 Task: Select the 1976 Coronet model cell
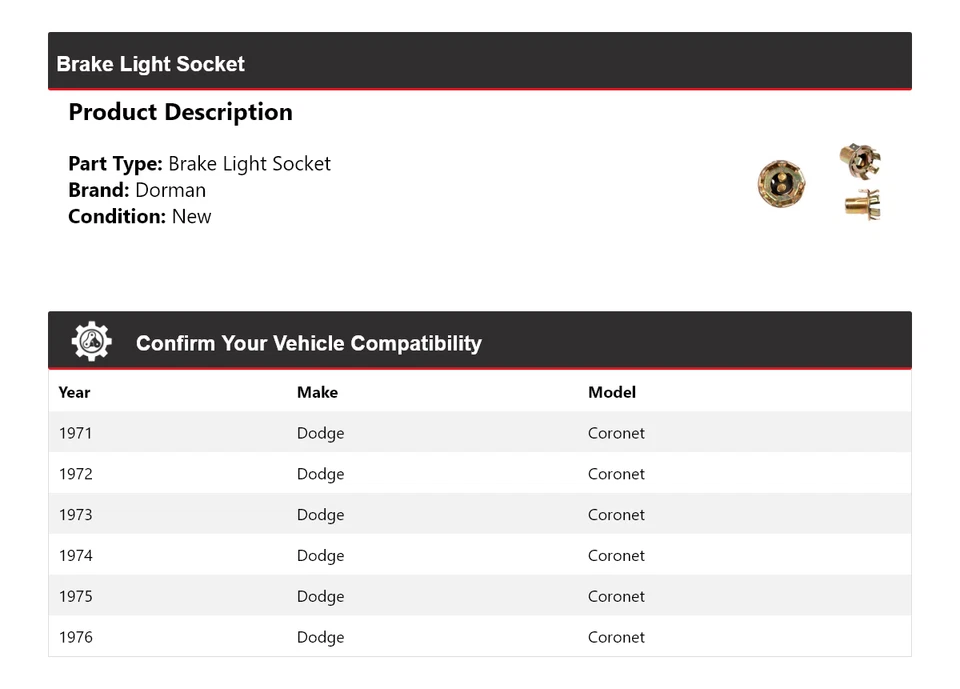pos(616,637)
